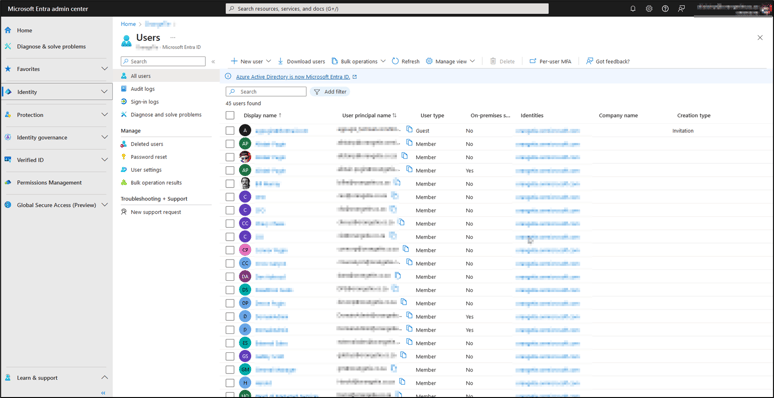Screen dimensions: 774x398
Task: Sort by Display name column
Action: (263, 116)
